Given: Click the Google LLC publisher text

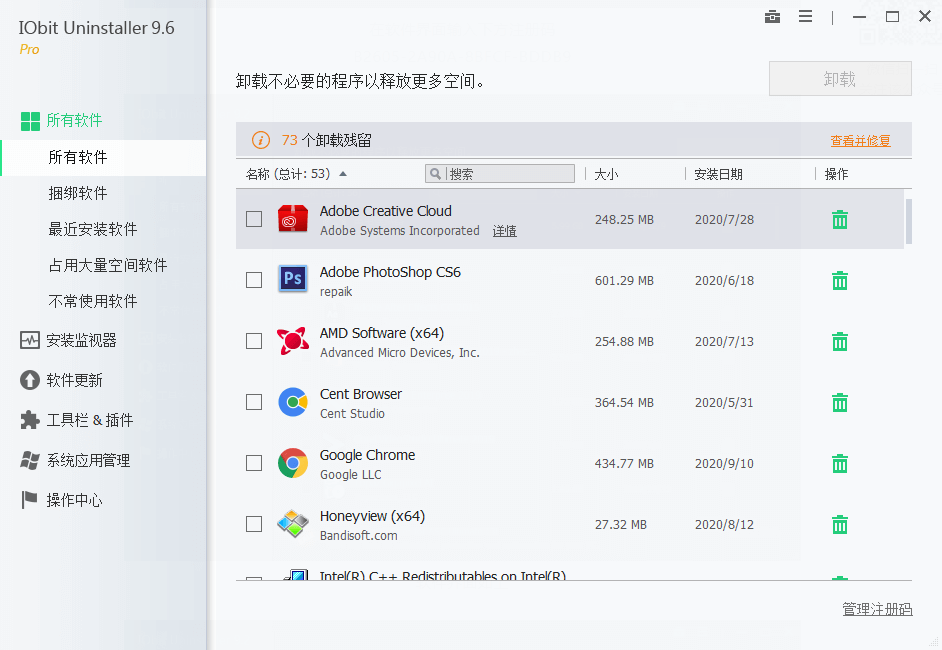Looking at the screenshot, I should 350,475.
